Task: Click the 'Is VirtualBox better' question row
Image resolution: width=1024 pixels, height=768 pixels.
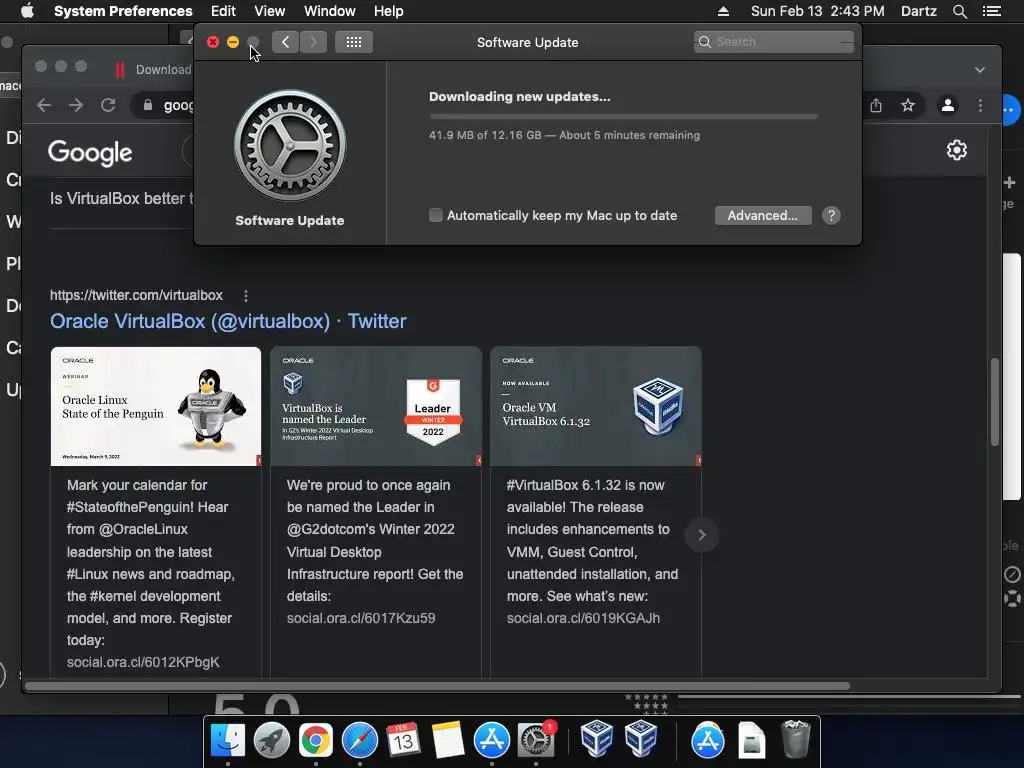Action: click(x=121, y=199)
